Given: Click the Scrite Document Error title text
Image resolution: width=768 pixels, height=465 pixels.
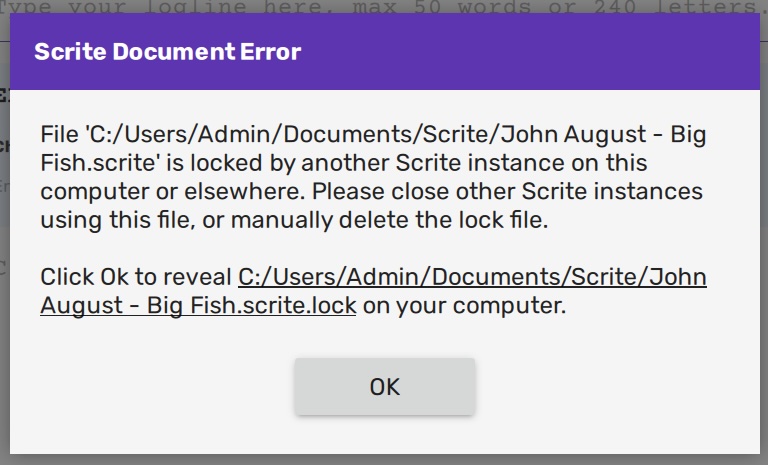Looking at the screenshot, I should (x=167, y=52).
